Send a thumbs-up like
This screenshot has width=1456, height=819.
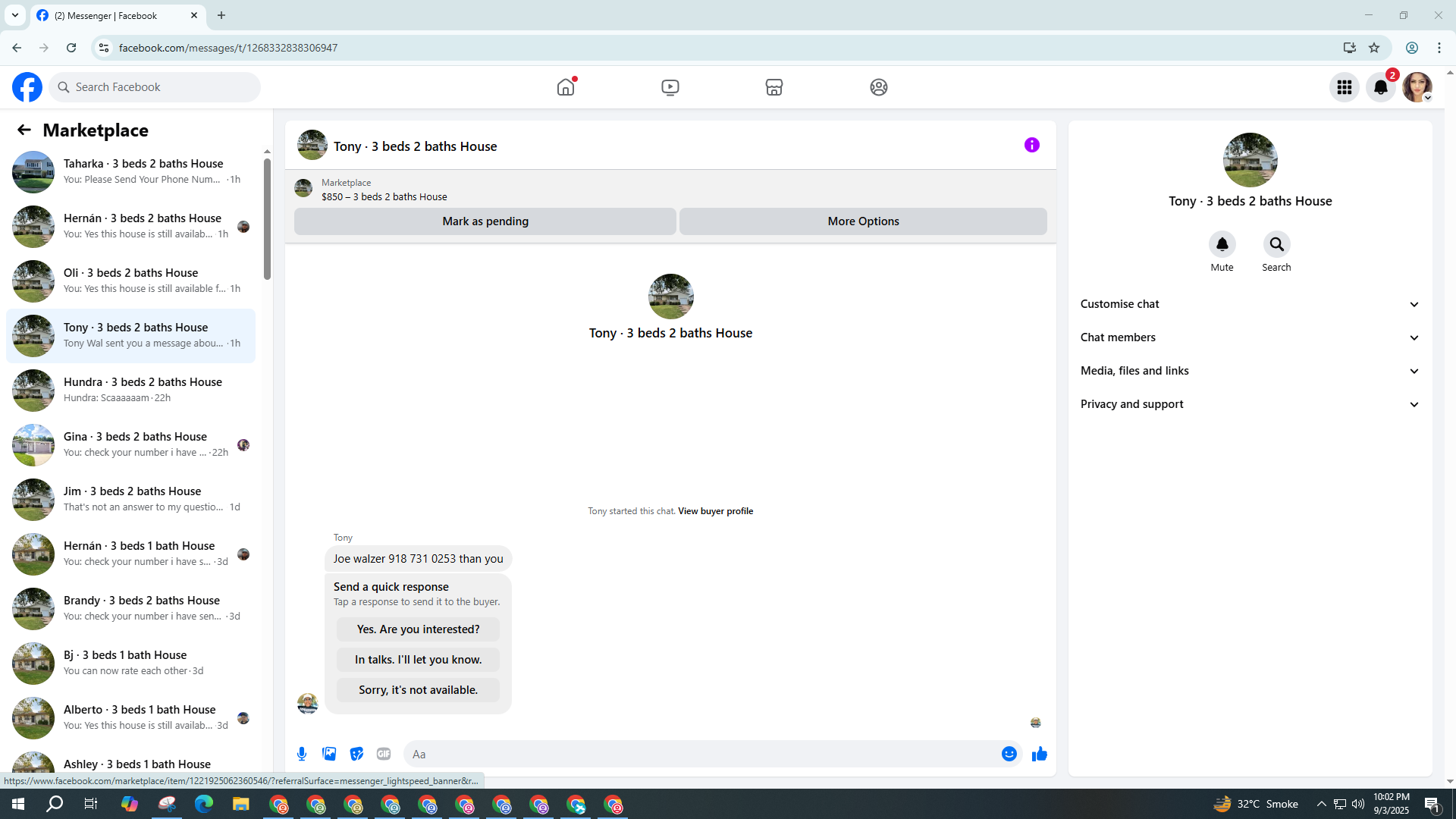(x=1039, y=754)
